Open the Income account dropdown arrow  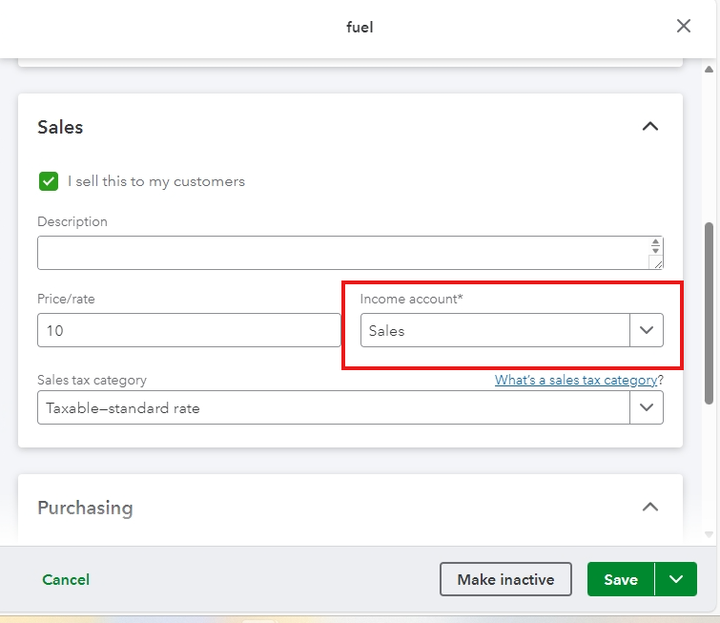(x=646, y=330)
